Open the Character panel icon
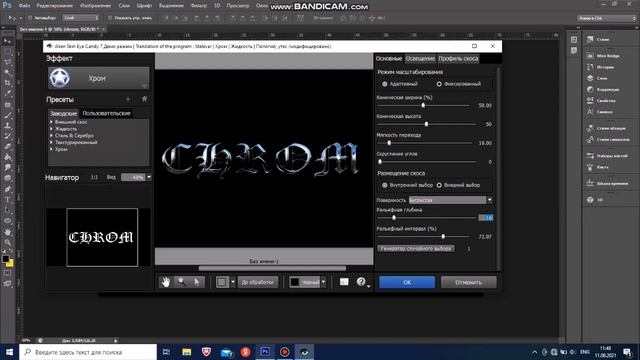The height and width of the screenshot is (360, 640). [590, 112]
